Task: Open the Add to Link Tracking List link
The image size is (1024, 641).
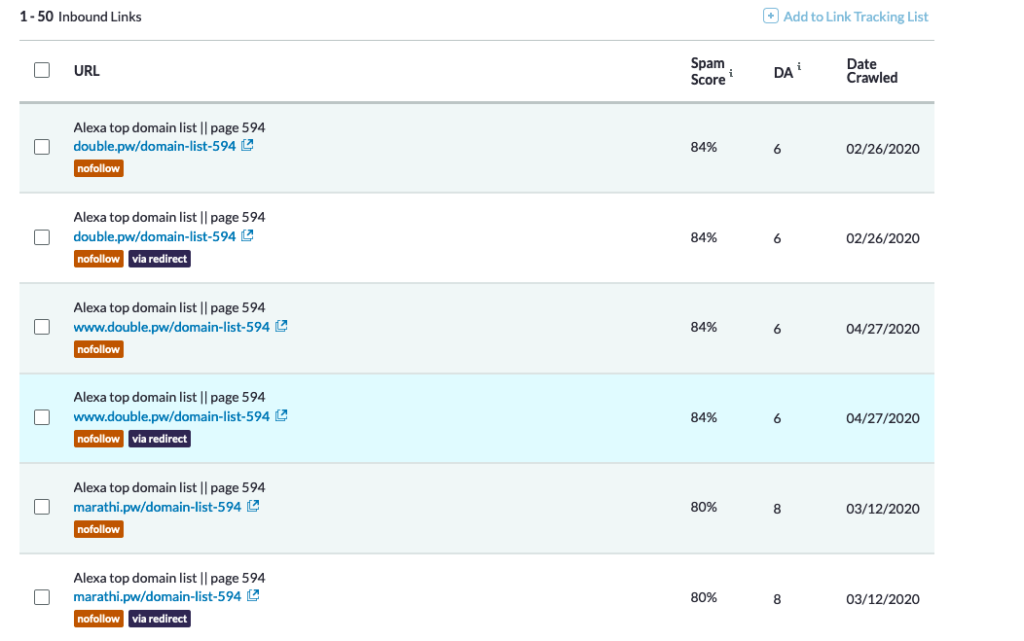Action: (856, 17)
